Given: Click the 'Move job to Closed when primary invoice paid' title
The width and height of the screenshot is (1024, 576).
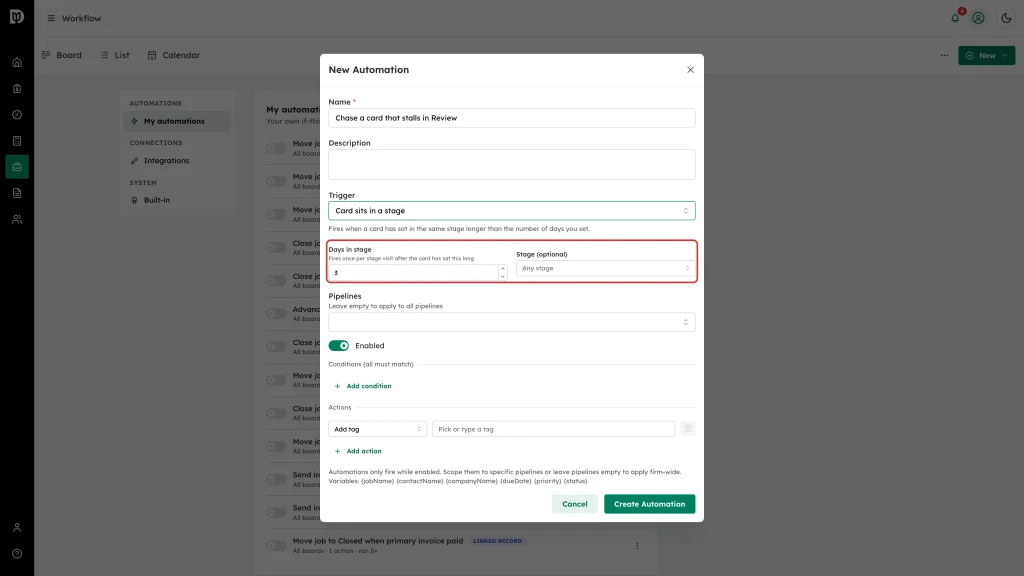Looking at the screenshot, I should [377, 541].
